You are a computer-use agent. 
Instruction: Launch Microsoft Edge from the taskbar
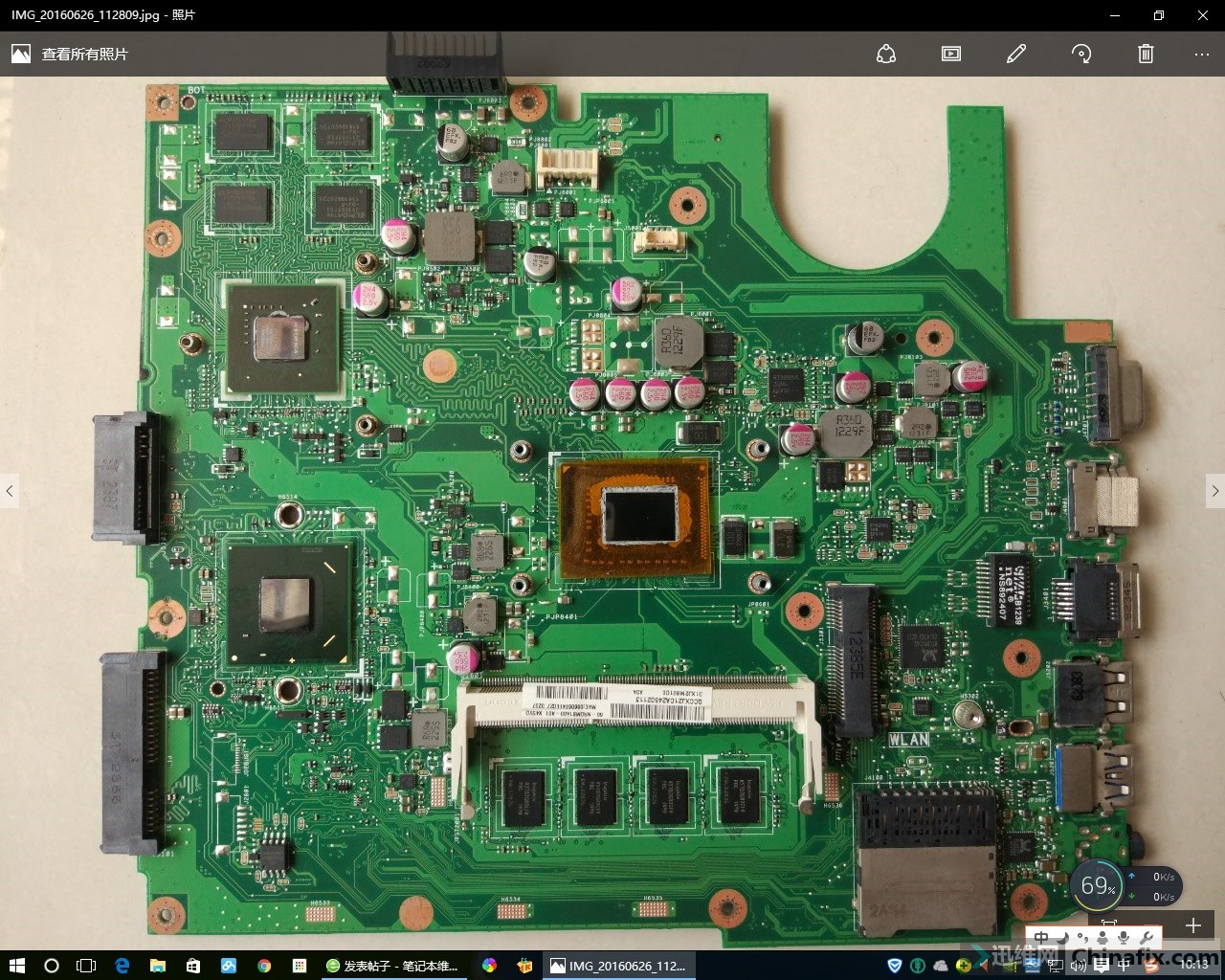point(122,966)
